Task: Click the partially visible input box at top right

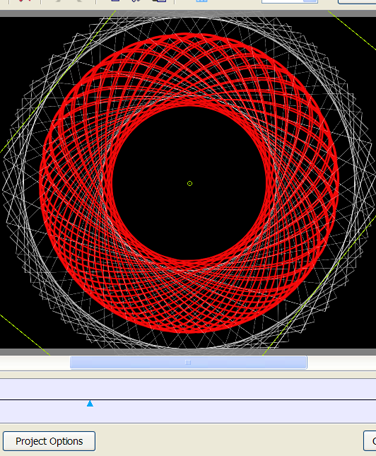Action: coord(357,2)
